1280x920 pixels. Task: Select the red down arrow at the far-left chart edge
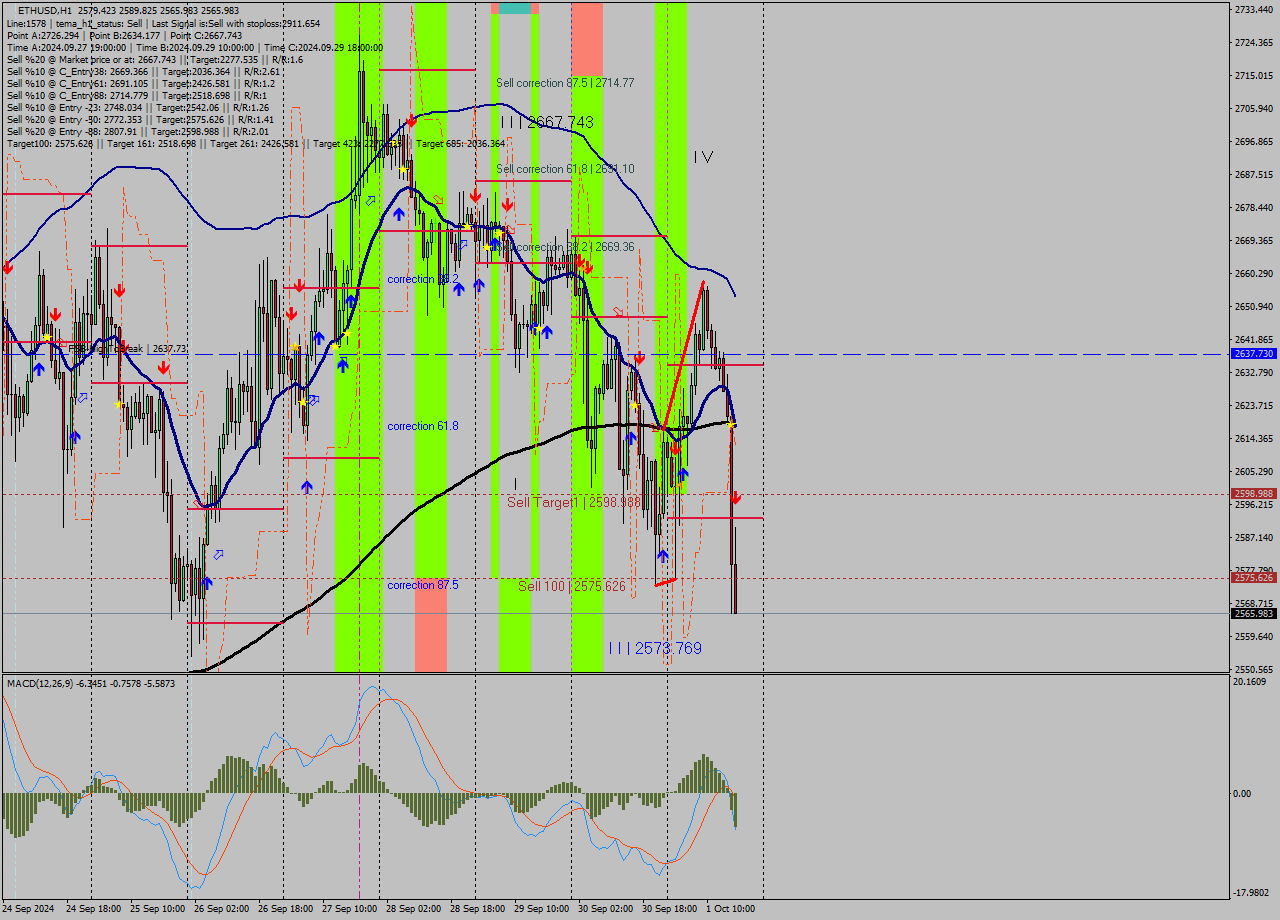point(7,268)
